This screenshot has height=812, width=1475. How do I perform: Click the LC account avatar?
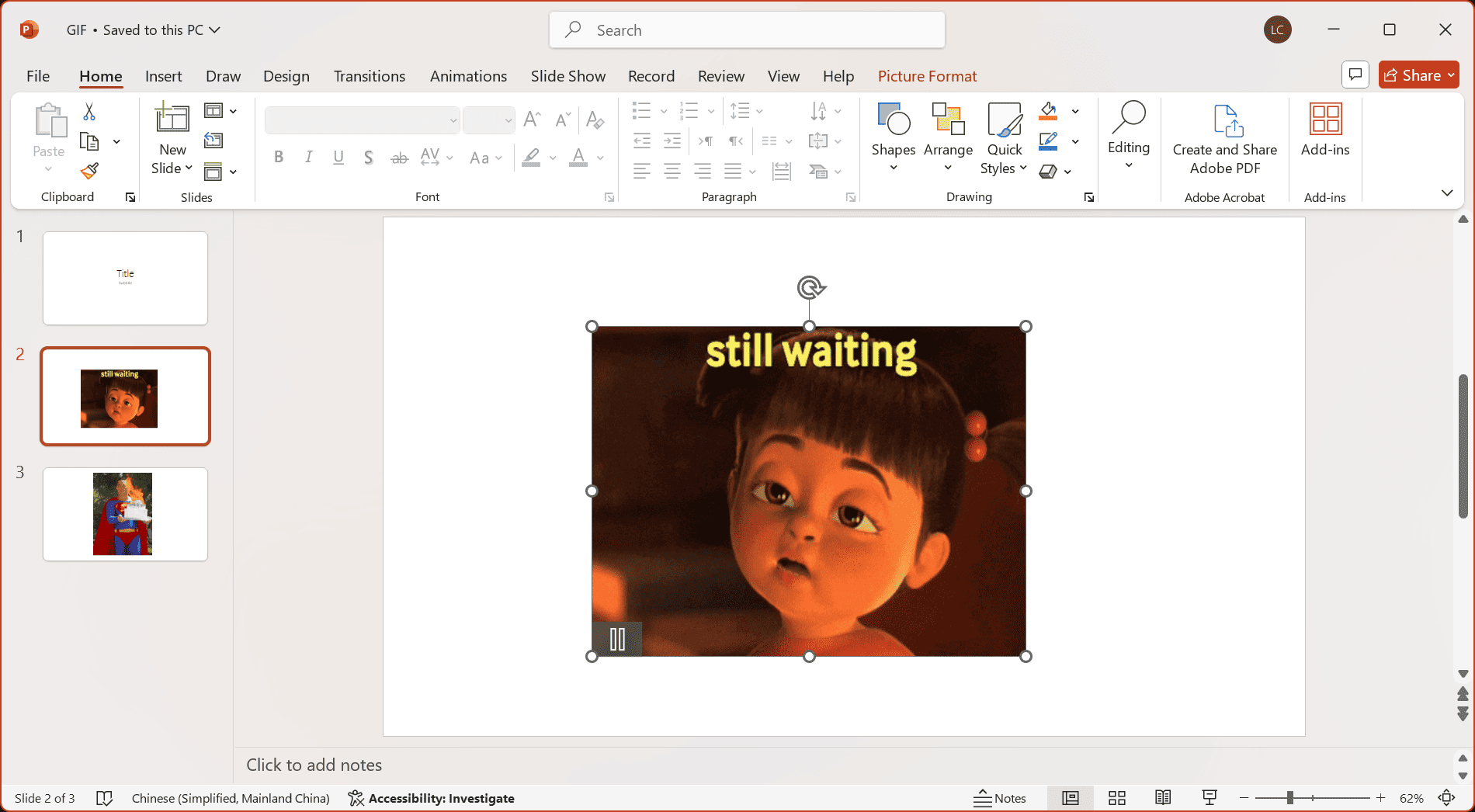click(1277, 29)
